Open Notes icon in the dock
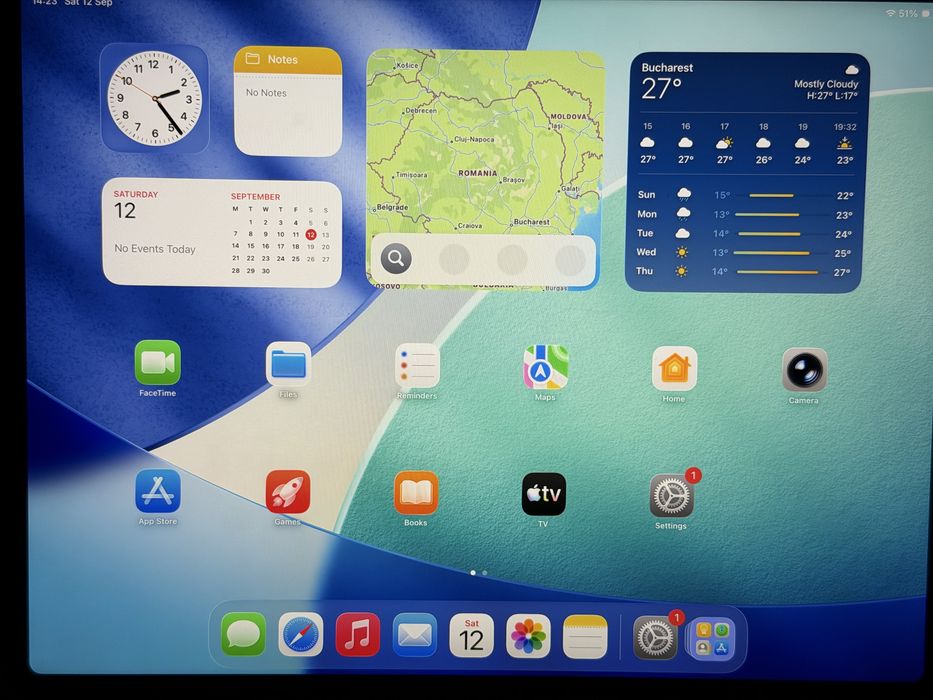The width and height of the screenshot is (933, 700). (x=585, y=637)
